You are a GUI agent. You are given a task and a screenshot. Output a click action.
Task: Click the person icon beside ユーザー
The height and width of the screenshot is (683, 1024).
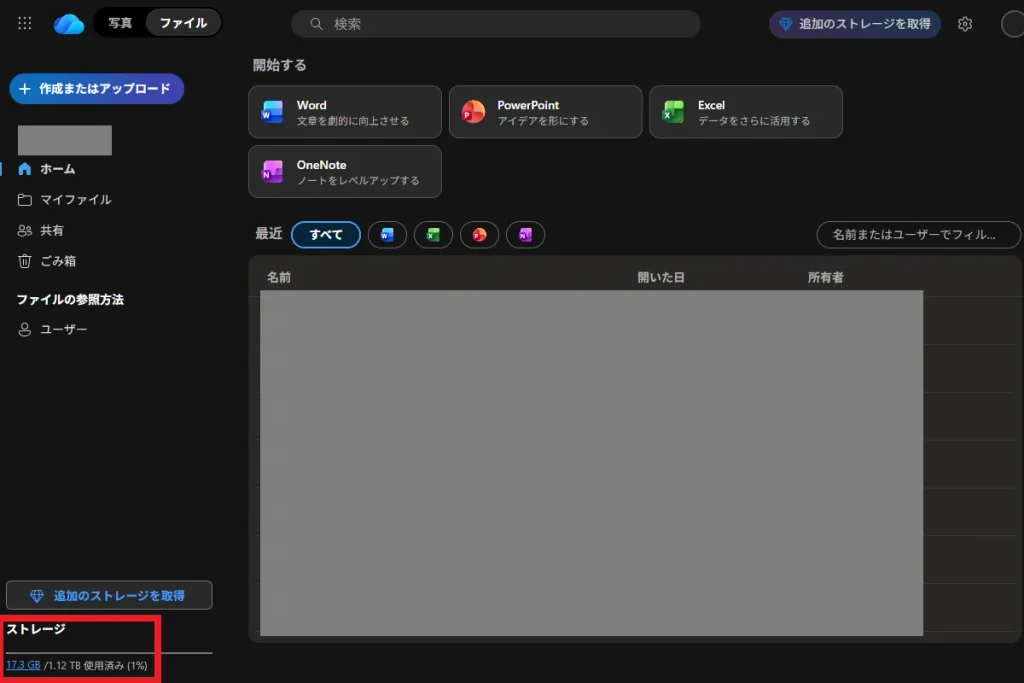pos(25,330)
